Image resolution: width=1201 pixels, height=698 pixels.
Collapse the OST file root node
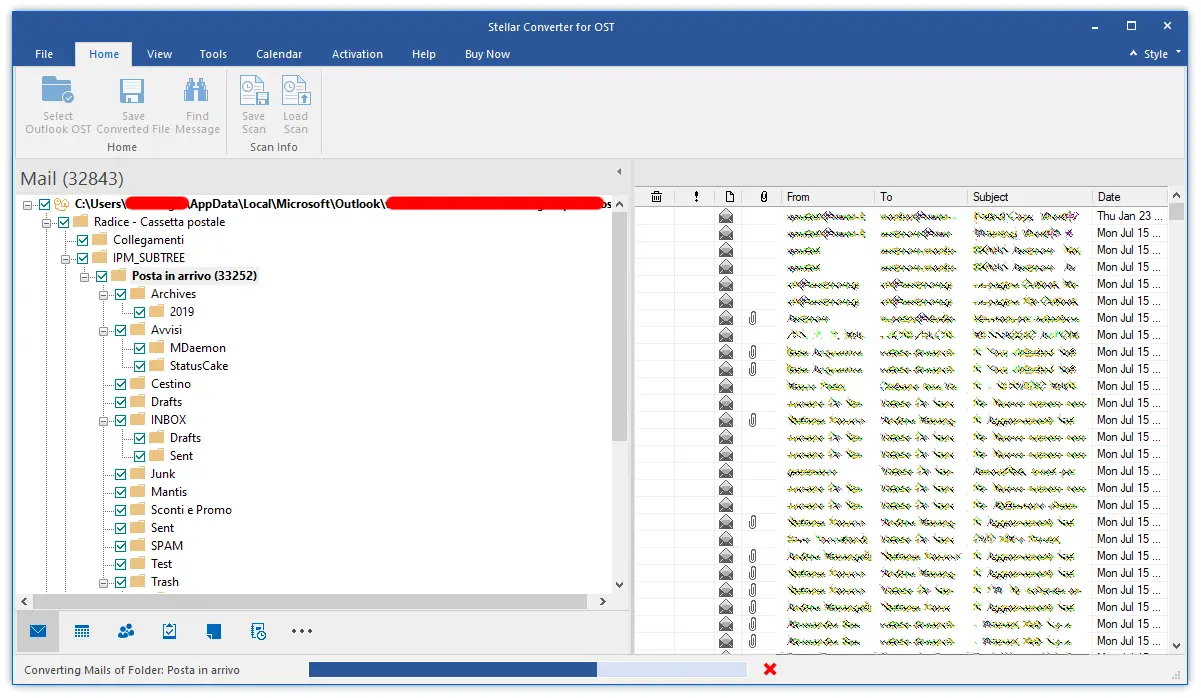pyautogui.click(x=28, y=204)
